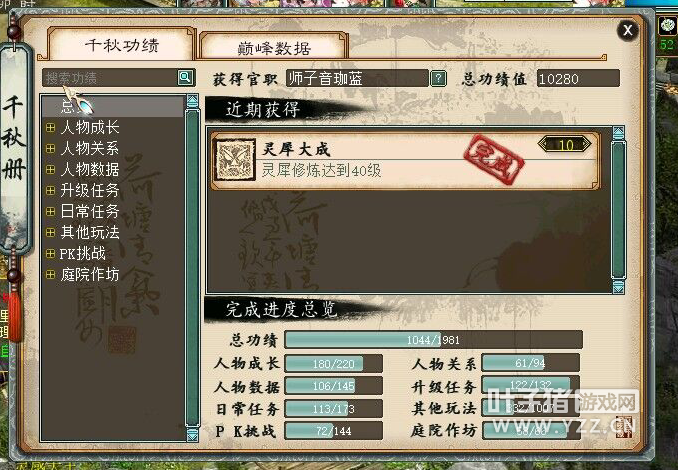Click the 总功绩 progress bar

(x=433, y=340)
